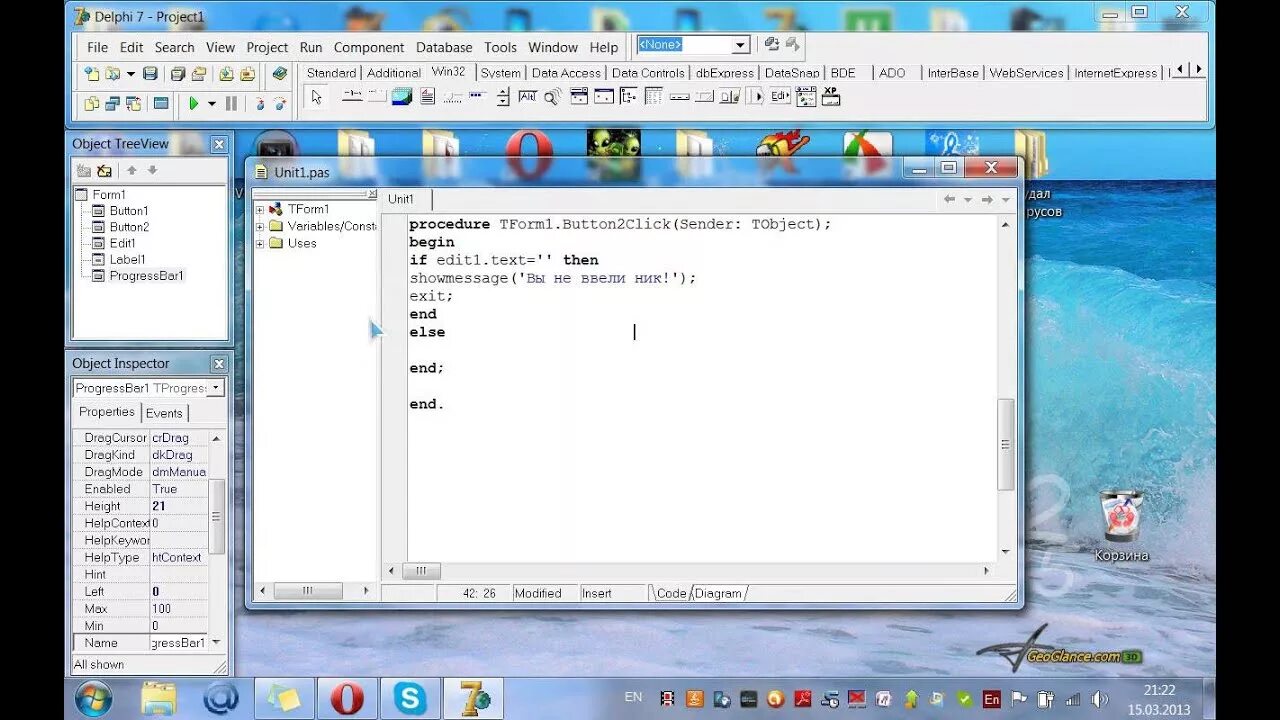Click the Save All toolbar icon
The image size is (1280, 720).
[178, 73]
